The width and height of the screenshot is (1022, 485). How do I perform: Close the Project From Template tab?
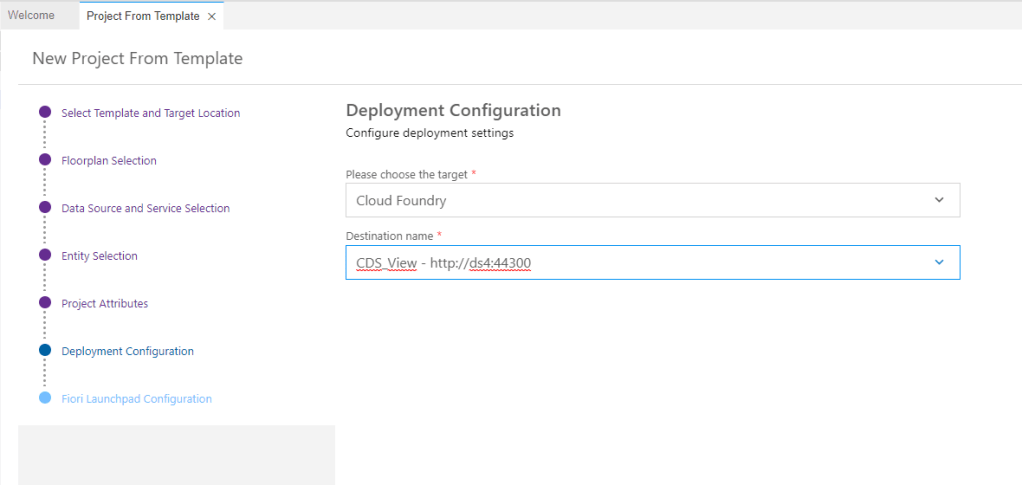click(212, 16)
